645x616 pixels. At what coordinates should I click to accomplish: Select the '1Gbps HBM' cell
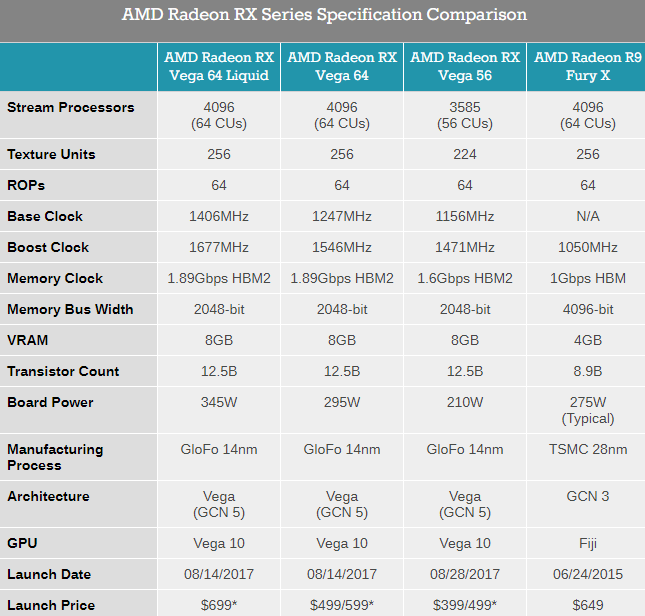tap(588, 278)
